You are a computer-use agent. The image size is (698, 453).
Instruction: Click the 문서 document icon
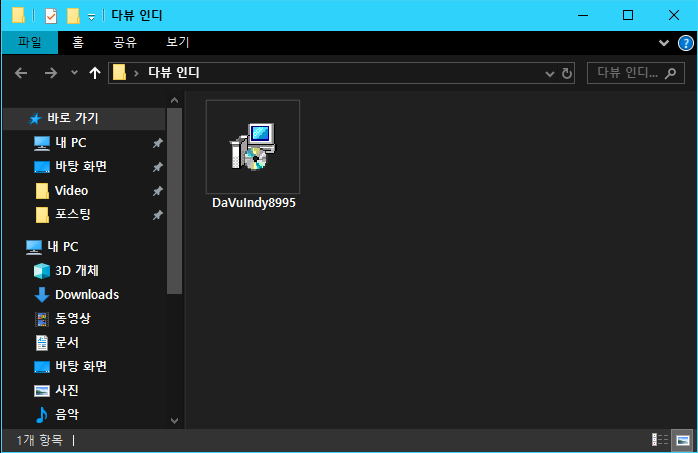[42, 343]
